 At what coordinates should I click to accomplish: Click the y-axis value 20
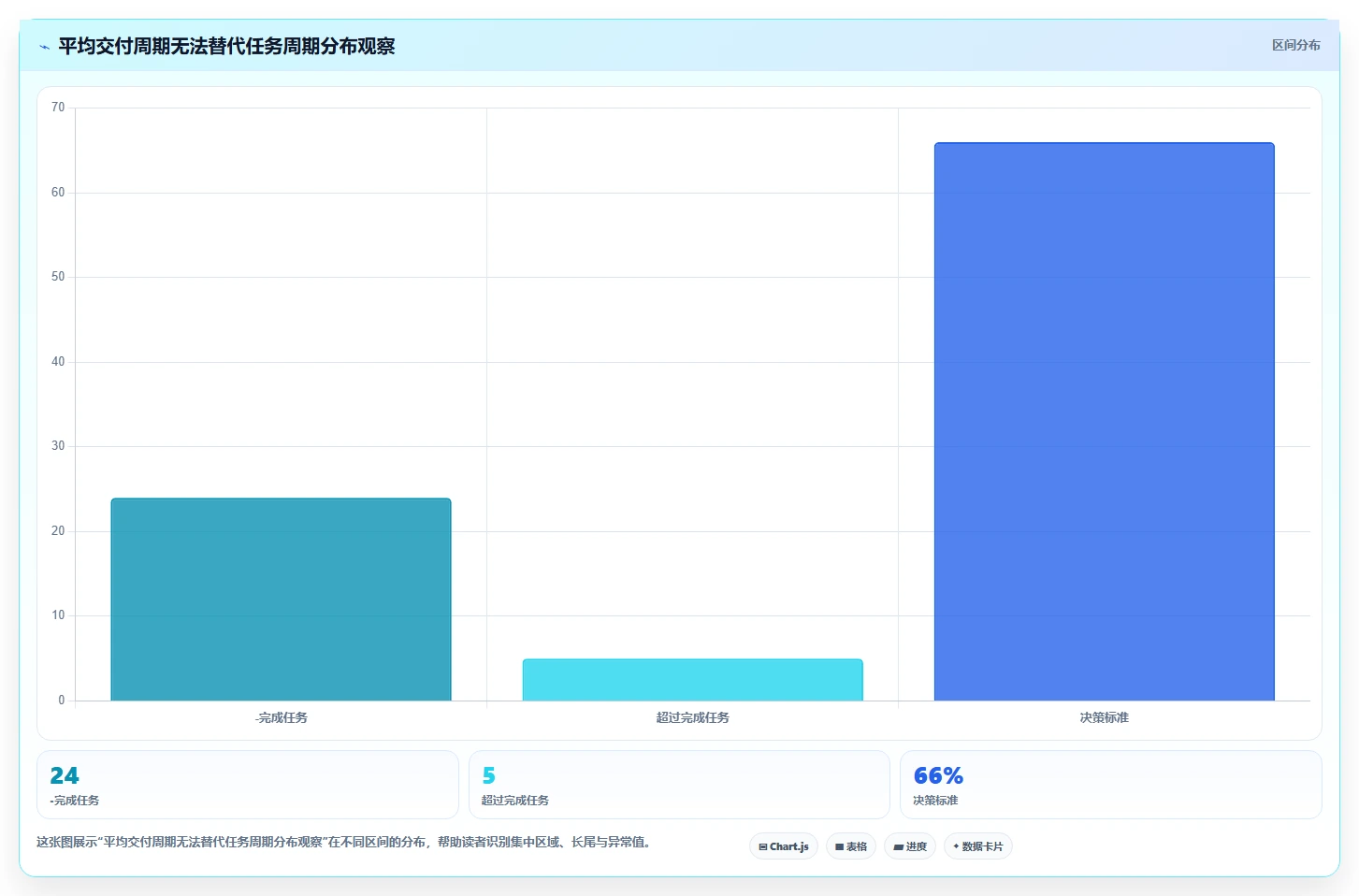pos(58,531)
